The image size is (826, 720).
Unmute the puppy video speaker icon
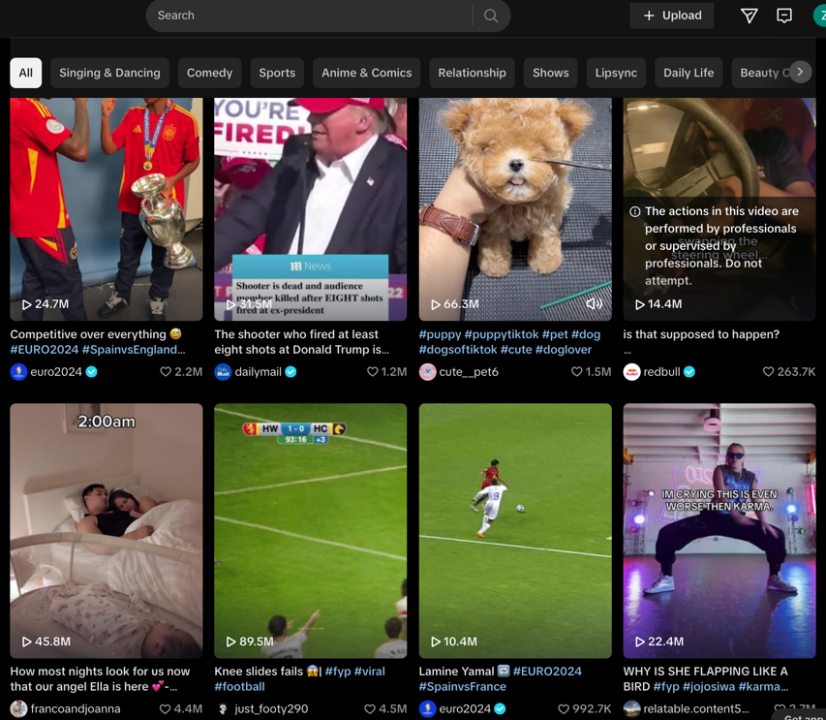pyautogui.click(x=594, y=304)
